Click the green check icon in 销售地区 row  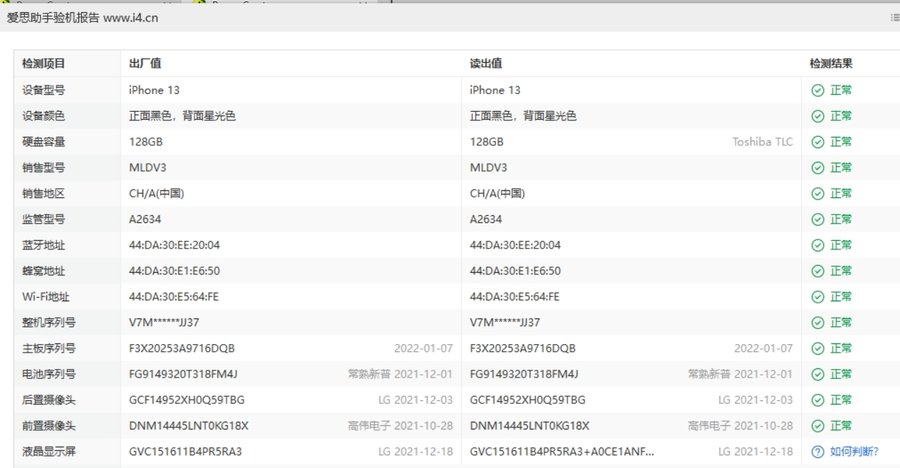818,194
